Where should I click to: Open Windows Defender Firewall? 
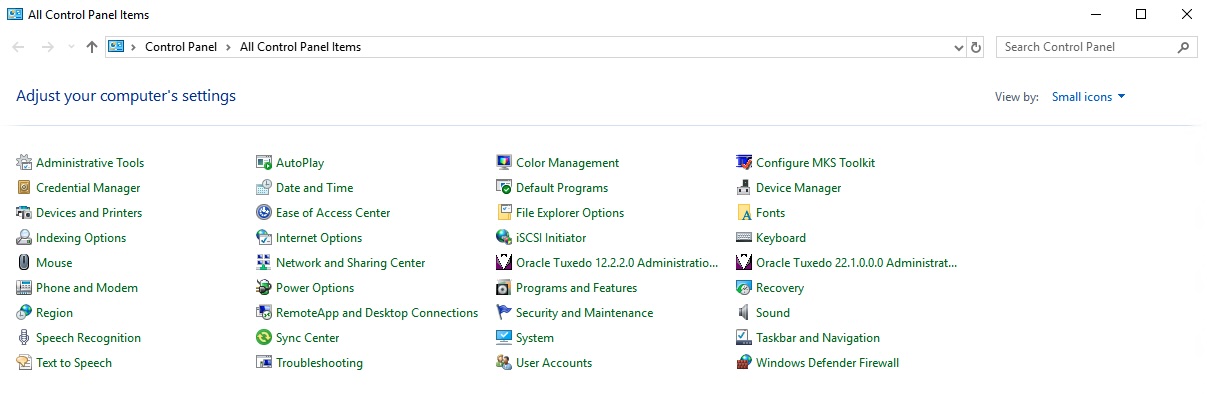coord(827,363)
